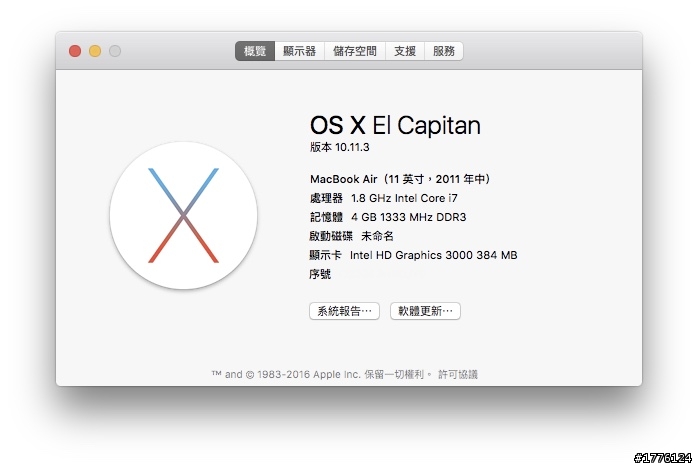
Task: Click Intel HD Graphics 3000 384 MB text
Action: click(x=434, y=255)
